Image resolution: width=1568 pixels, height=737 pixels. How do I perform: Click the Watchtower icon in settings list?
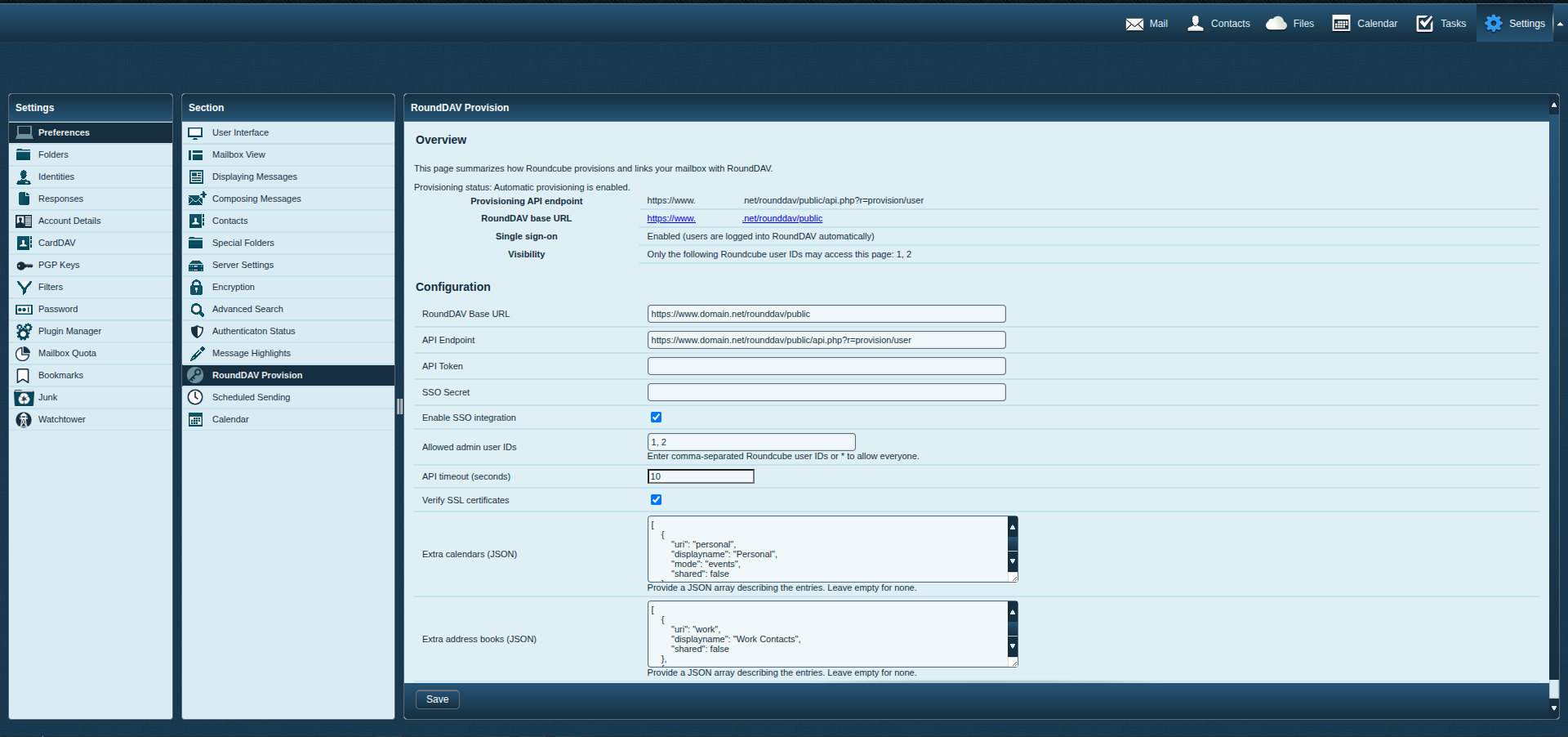click(x=24, y=420)
